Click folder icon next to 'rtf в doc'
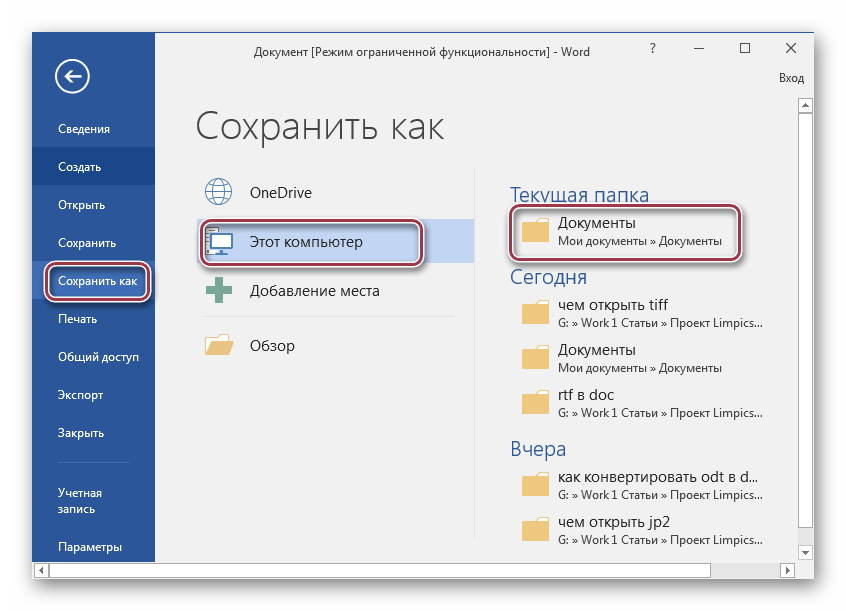This screenshot has width=846, height=611. [x=536, y=402]
